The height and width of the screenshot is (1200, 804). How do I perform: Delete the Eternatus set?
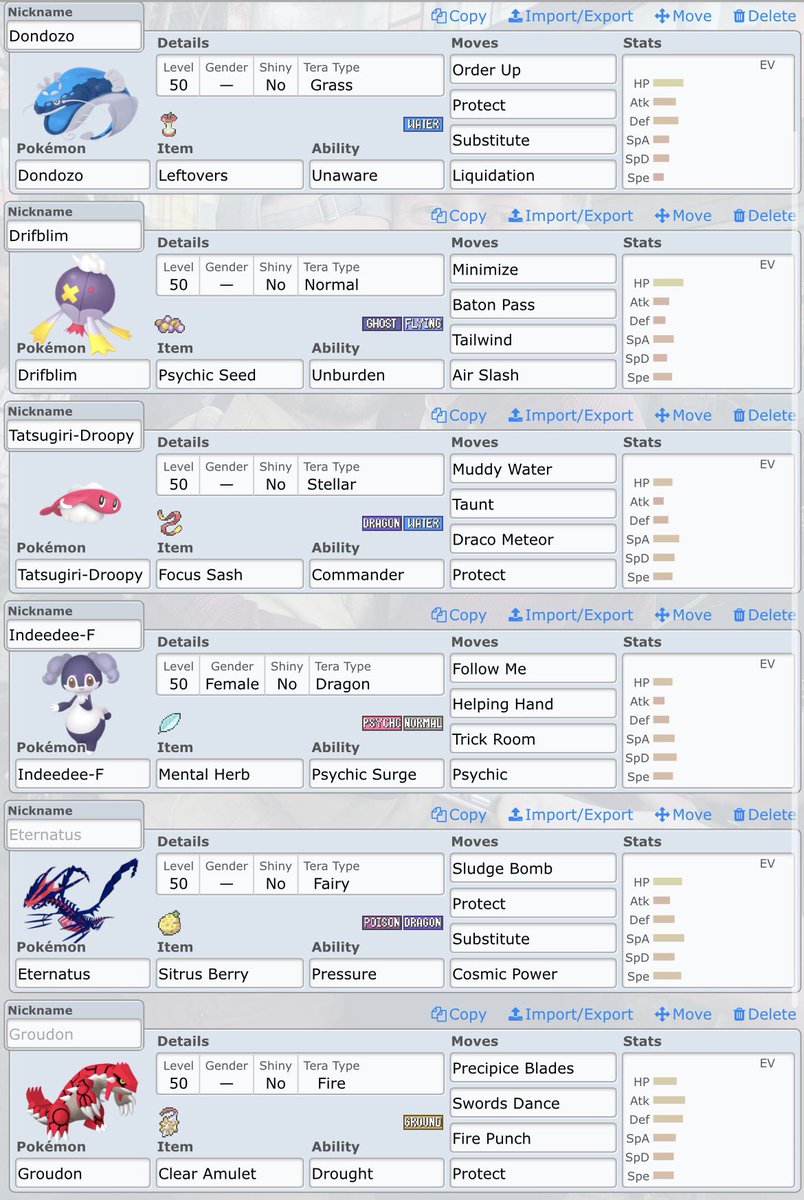point(765,815)
